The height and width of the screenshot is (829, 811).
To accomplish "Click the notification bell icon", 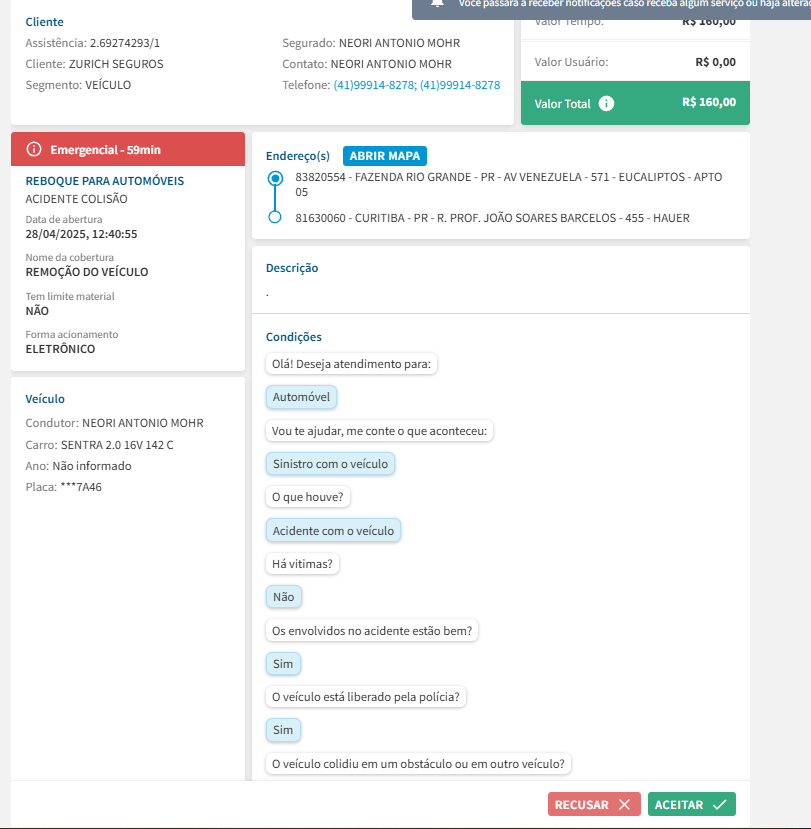I will tap(437, 4).
